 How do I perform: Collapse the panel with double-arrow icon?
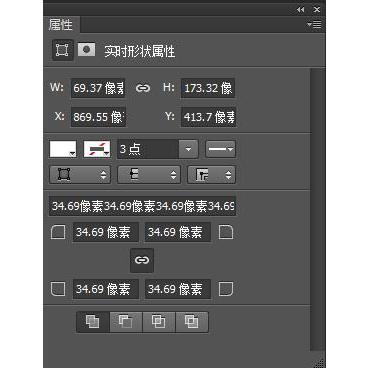point(300,10)
